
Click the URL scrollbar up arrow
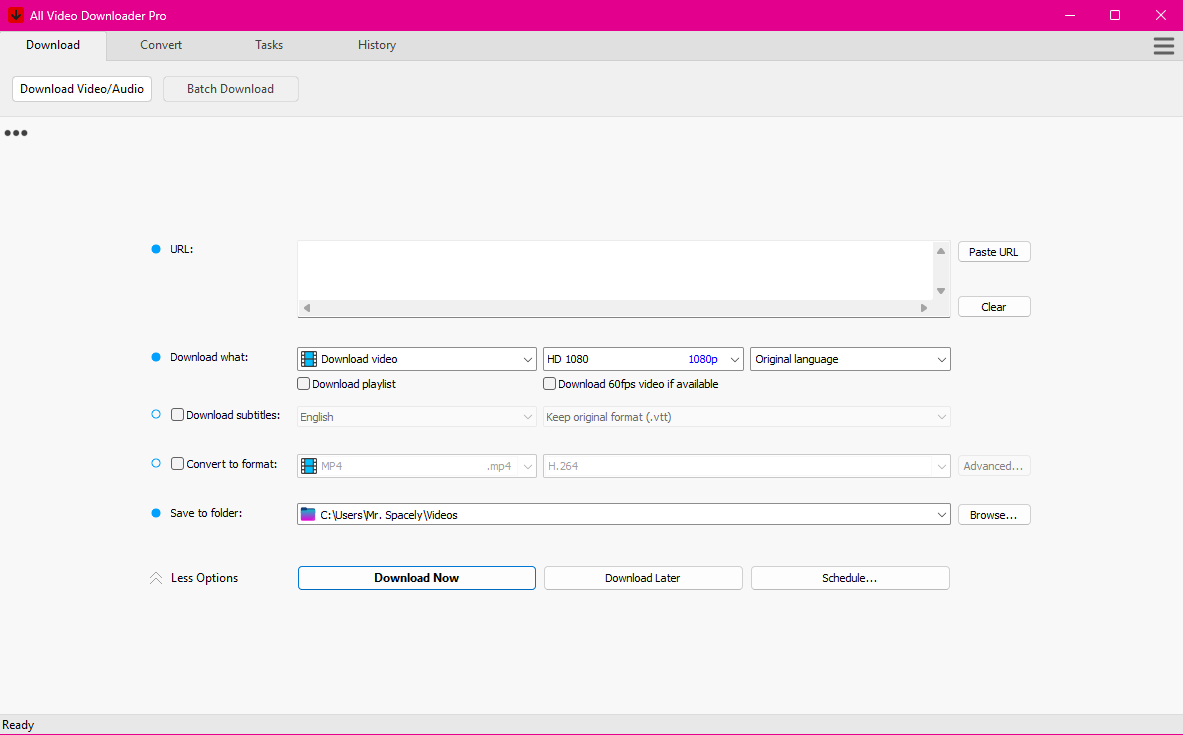(941, 251)
